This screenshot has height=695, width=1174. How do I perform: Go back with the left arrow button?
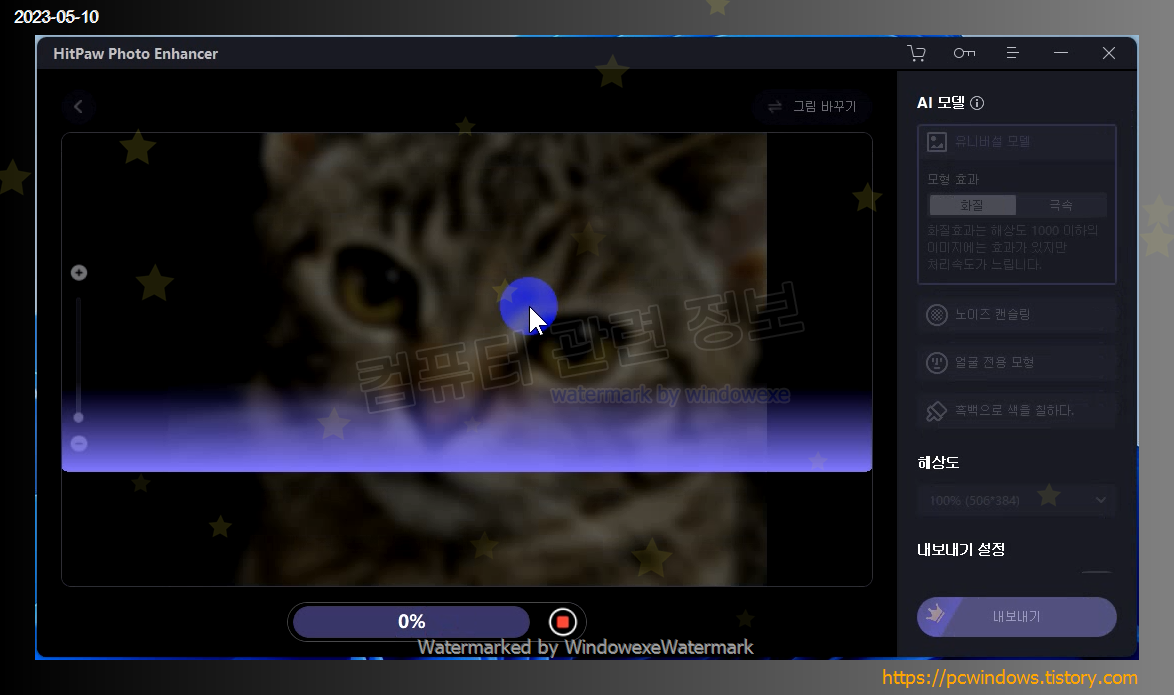pyautogui.click(x=78, y=106)
